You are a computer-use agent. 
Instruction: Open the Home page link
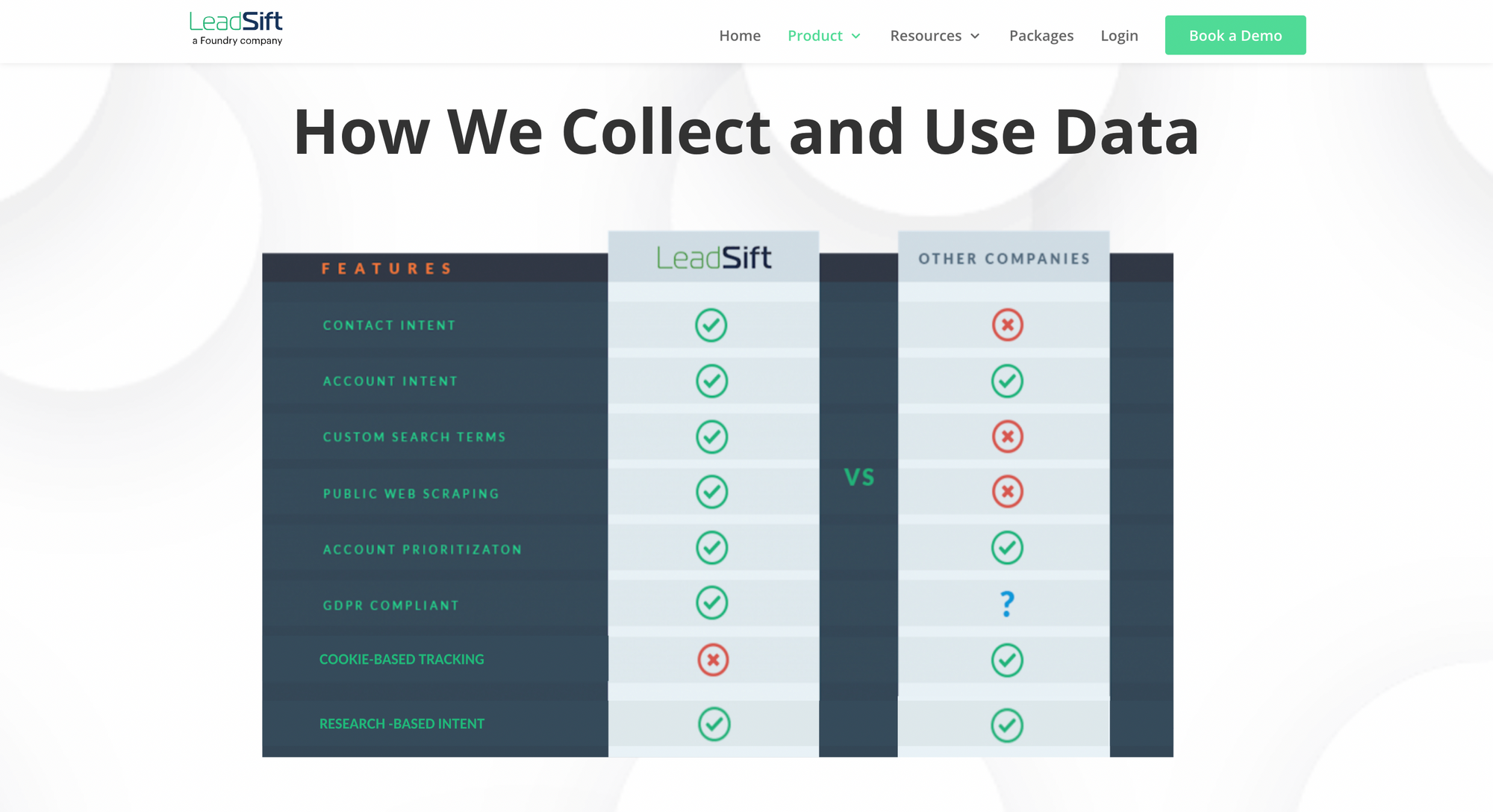point(740,36)
